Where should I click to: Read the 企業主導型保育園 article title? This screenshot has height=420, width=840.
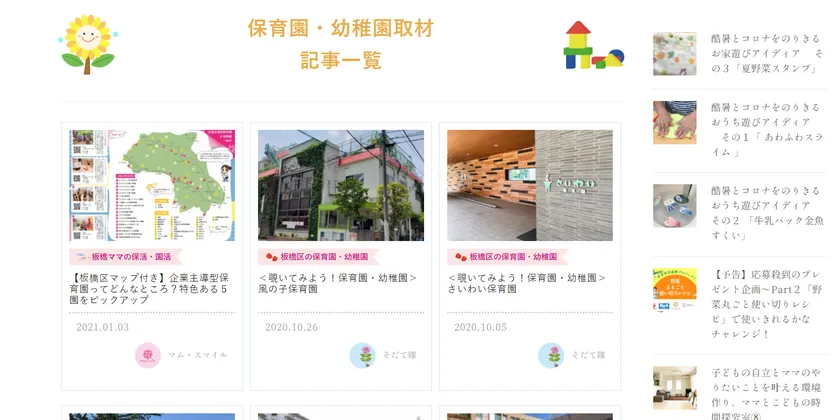tap(150, 289)
